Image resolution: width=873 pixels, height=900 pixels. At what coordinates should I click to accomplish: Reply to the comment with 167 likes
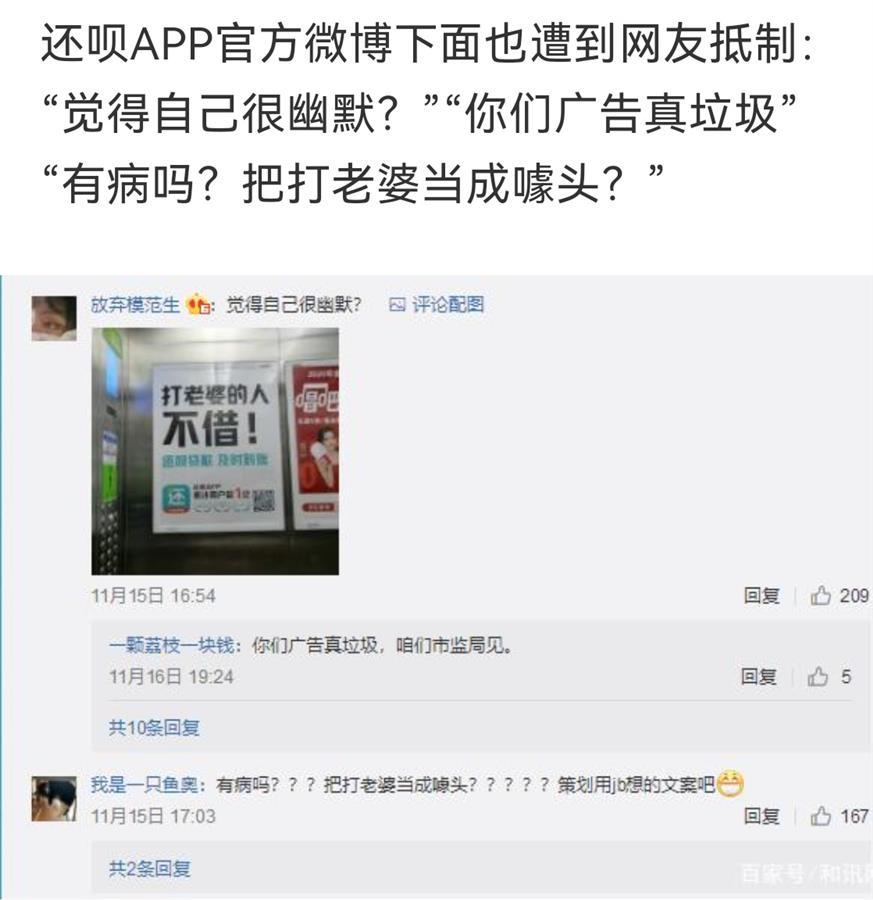tap(762, 816)
